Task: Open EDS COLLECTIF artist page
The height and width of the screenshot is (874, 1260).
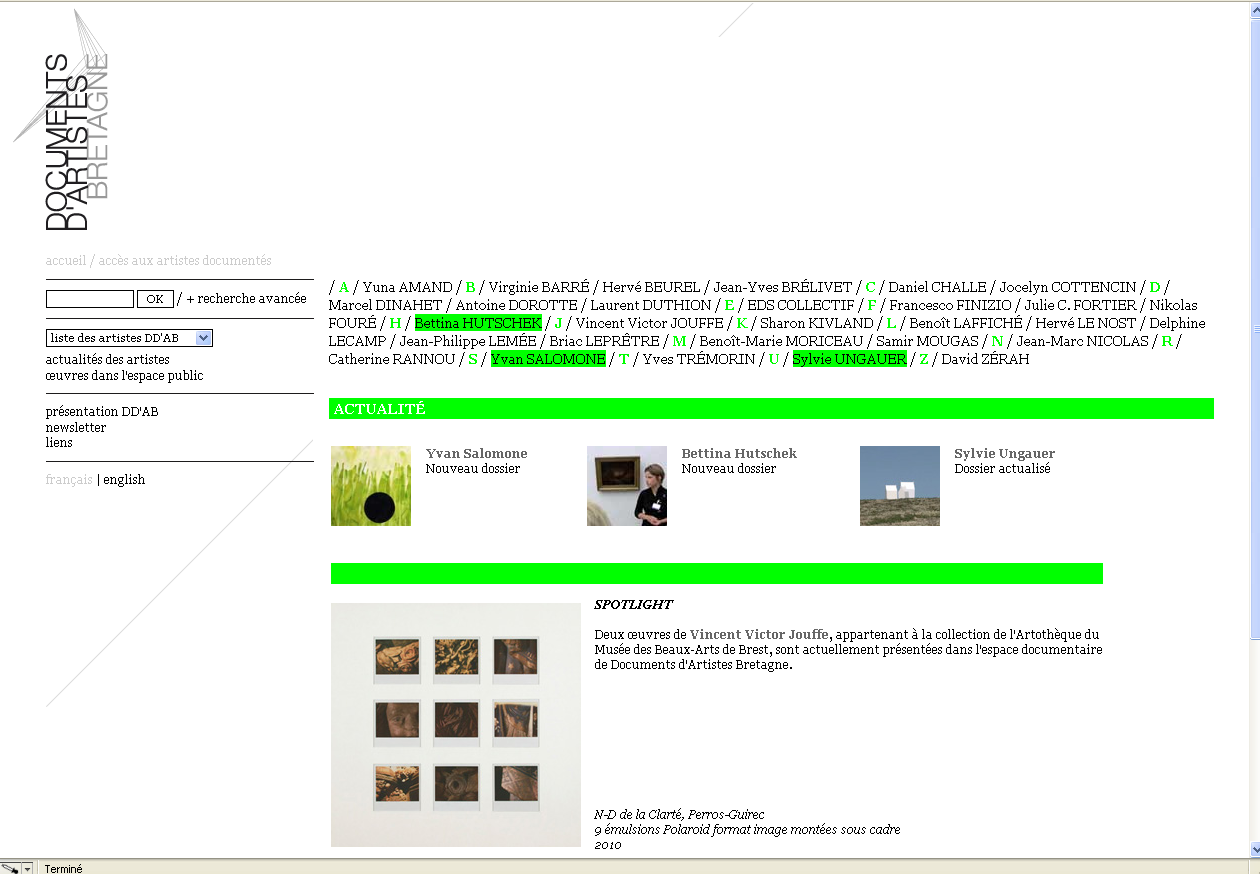Action: [801, 305]
